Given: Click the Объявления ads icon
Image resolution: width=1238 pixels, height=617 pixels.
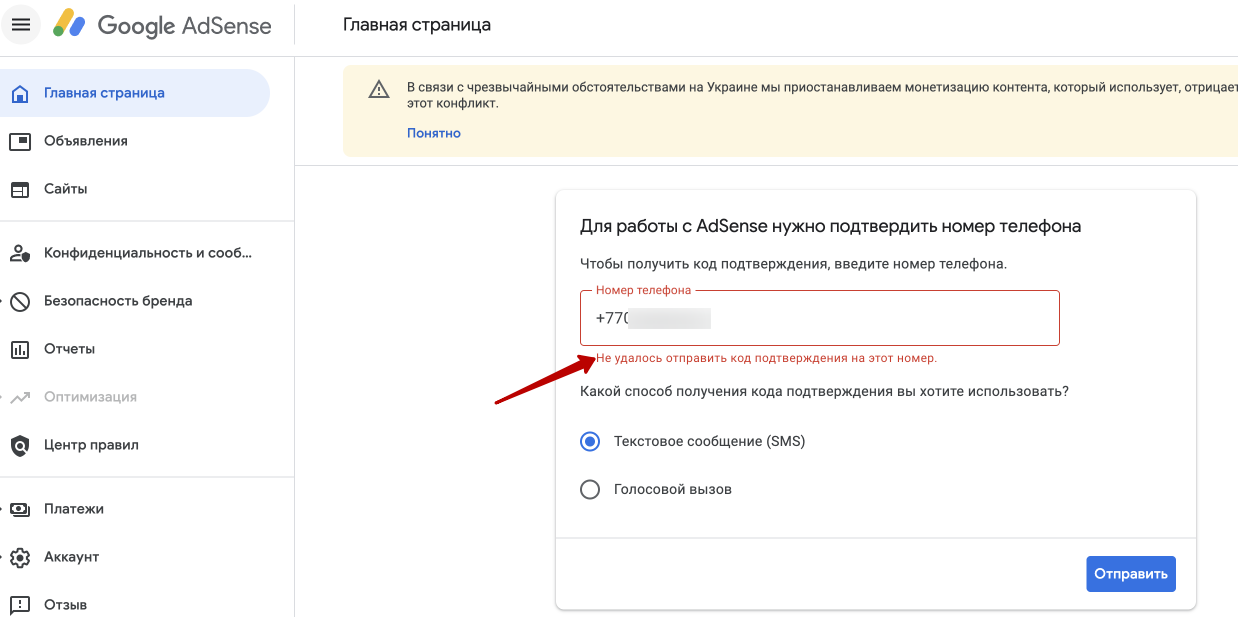Looking at the screenshot, I should click(20, 141).
